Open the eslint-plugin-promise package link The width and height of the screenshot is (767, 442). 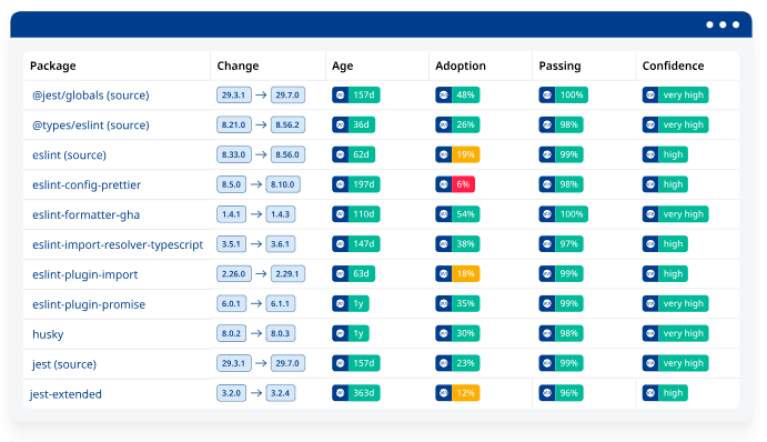click(x=89, y=304)
